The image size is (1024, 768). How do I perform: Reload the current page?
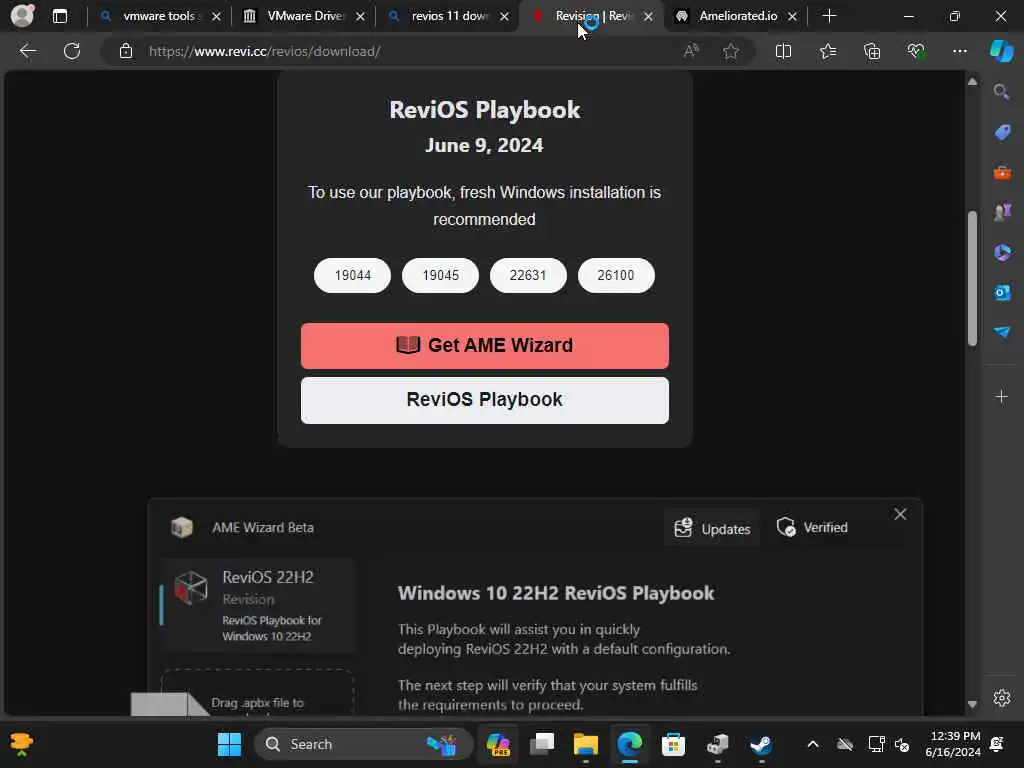coord(72,51)
